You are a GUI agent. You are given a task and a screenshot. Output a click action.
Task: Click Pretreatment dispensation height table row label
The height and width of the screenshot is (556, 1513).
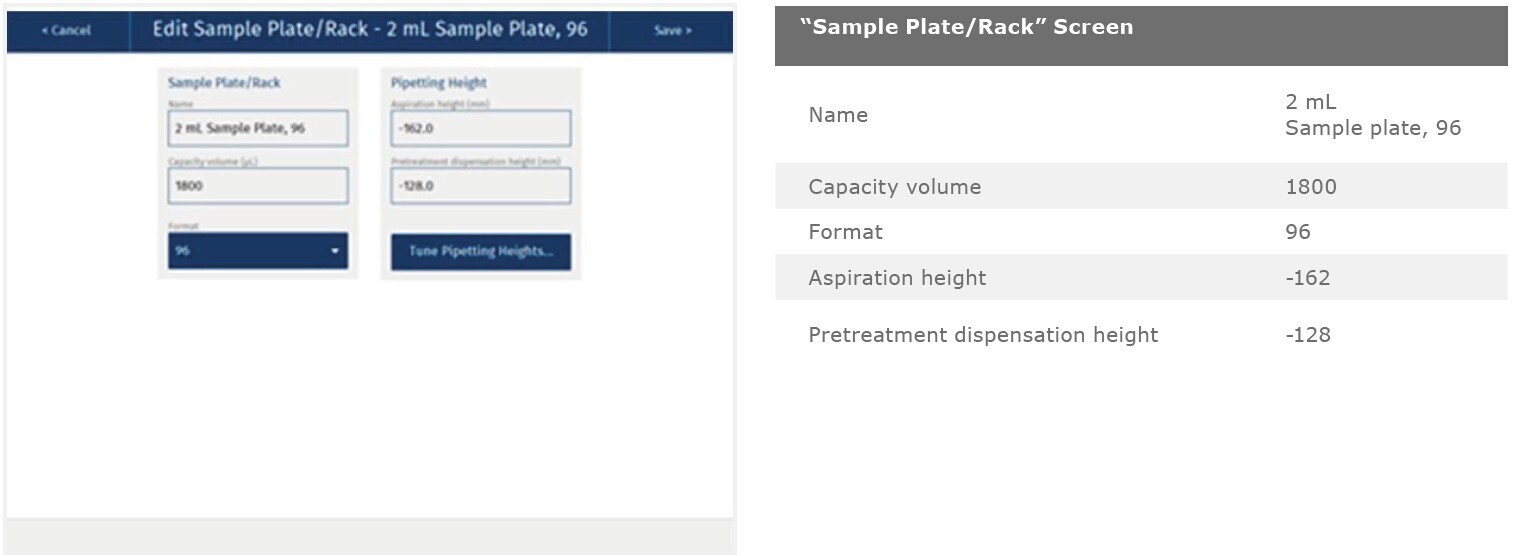(x=983, y=335)
